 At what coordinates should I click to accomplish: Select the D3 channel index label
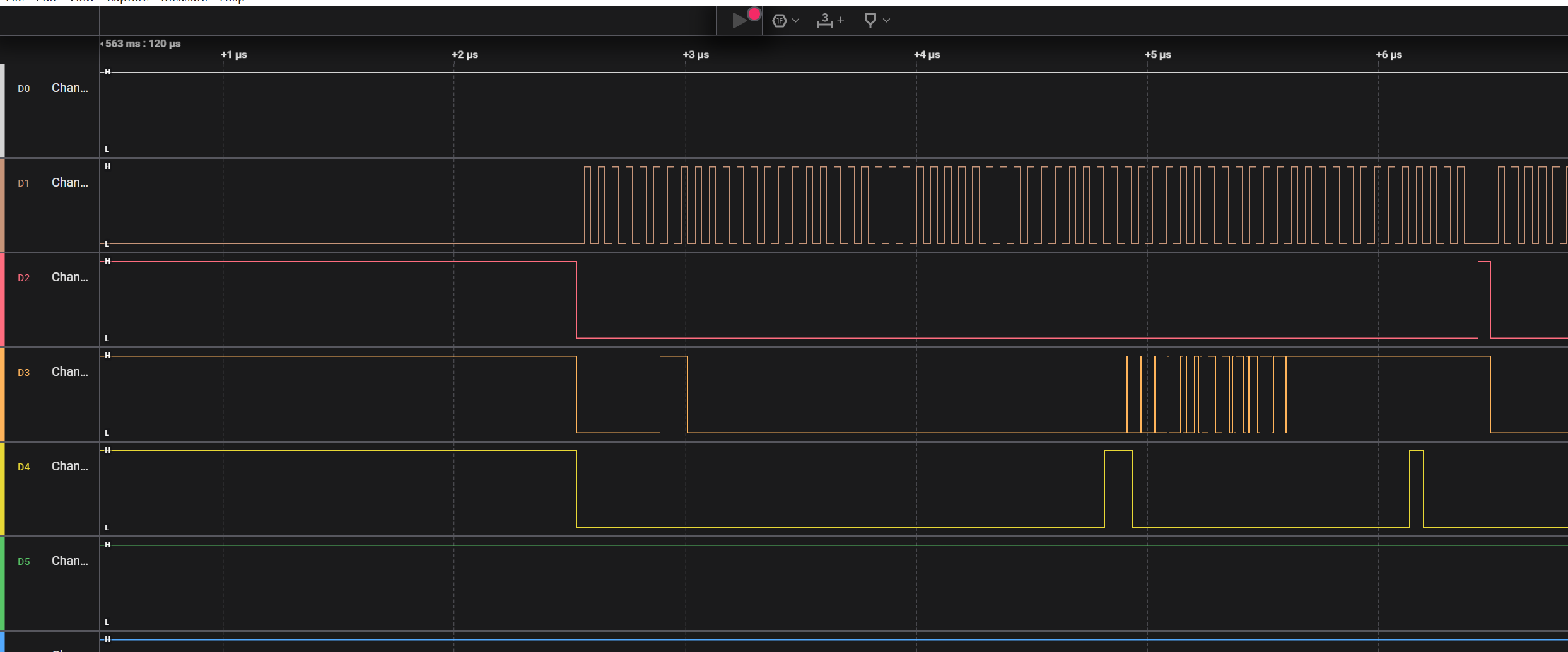tap(23, 373)
